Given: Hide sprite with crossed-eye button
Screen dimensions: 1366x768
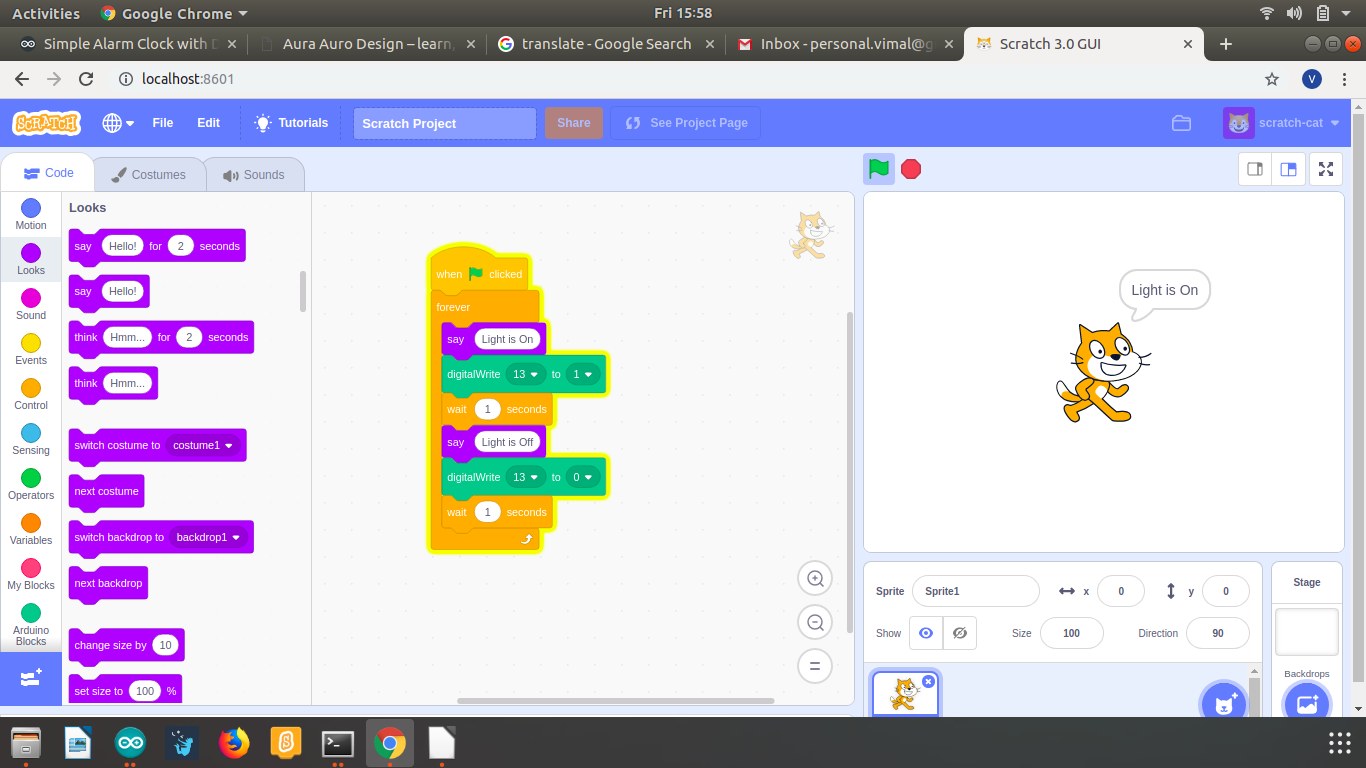Looking at the screenshot, I should [x=959, y=633].
